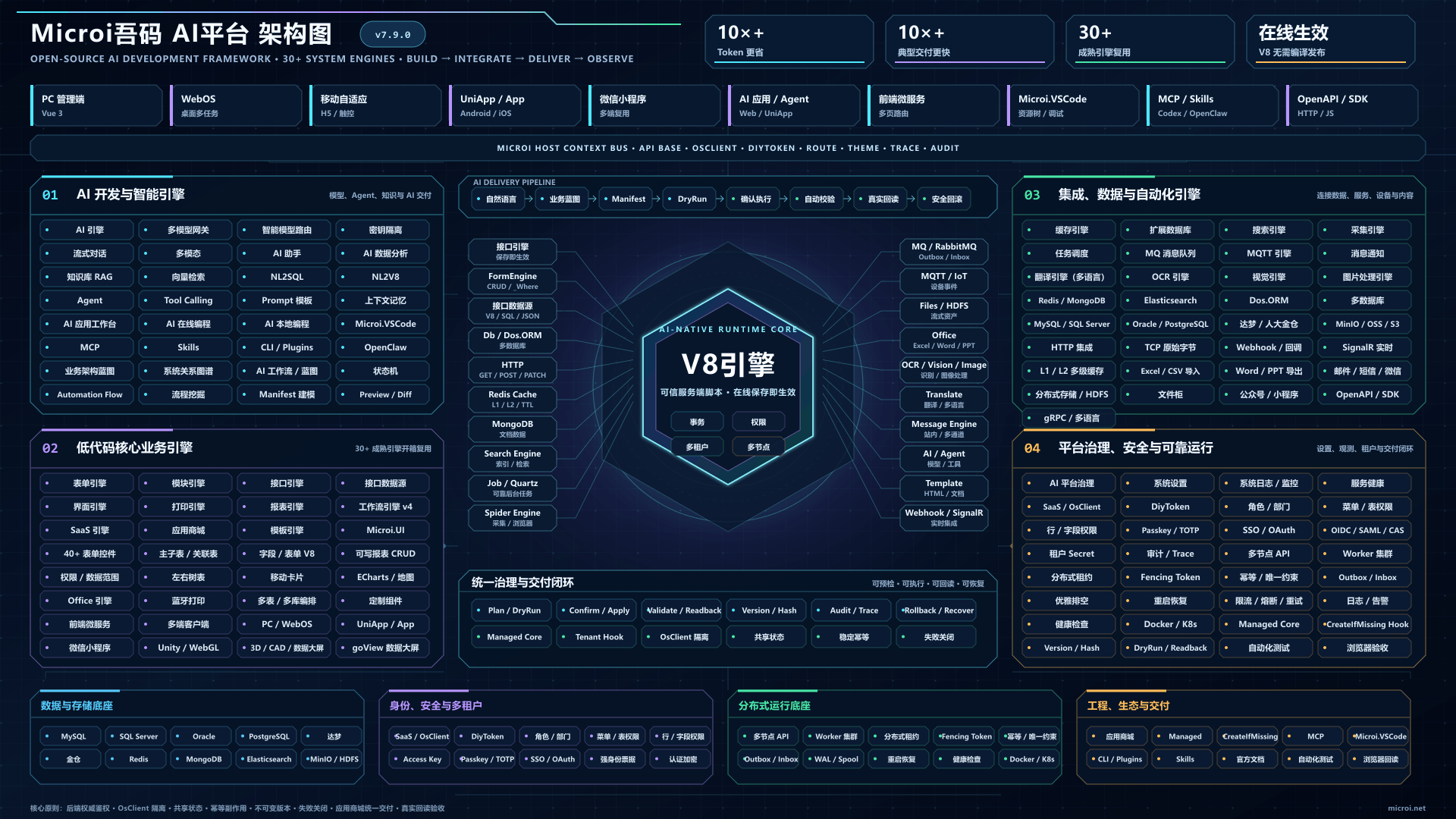Select the 事务 chip in the runtime core
This screenshot has width=1456, height=819.
697,422
